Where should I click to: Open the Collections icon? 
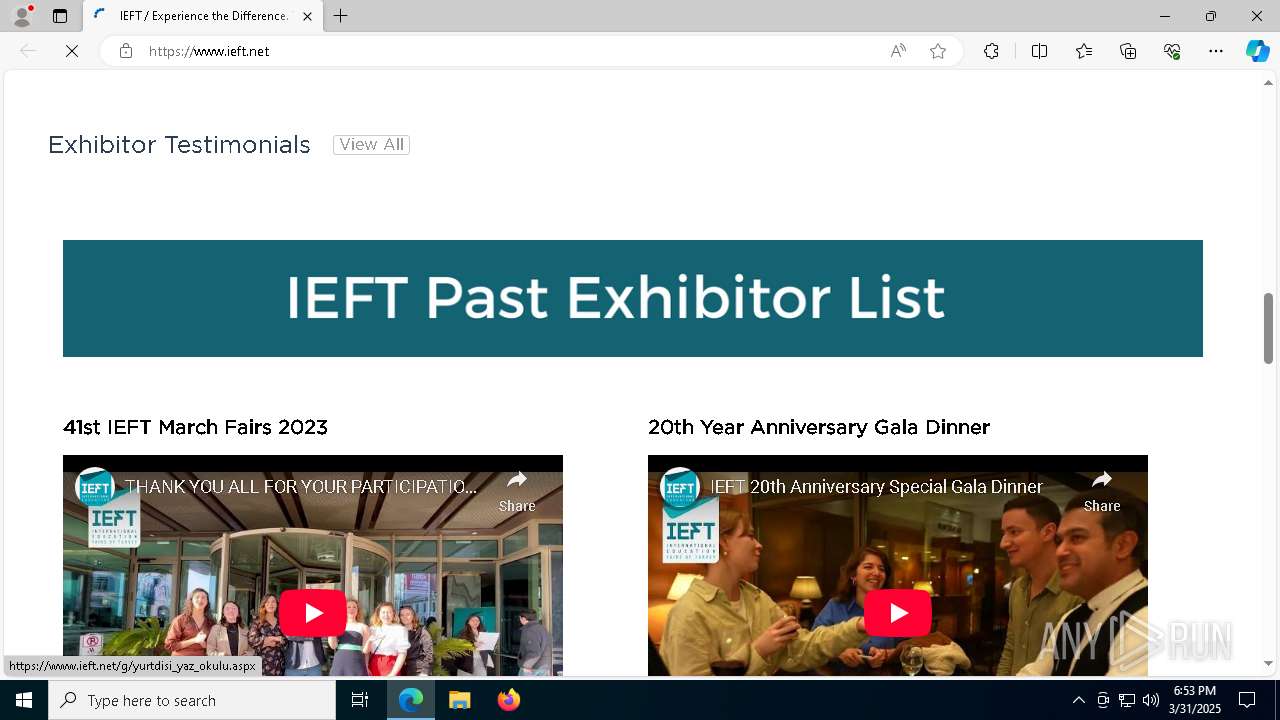pos(1128,51)
